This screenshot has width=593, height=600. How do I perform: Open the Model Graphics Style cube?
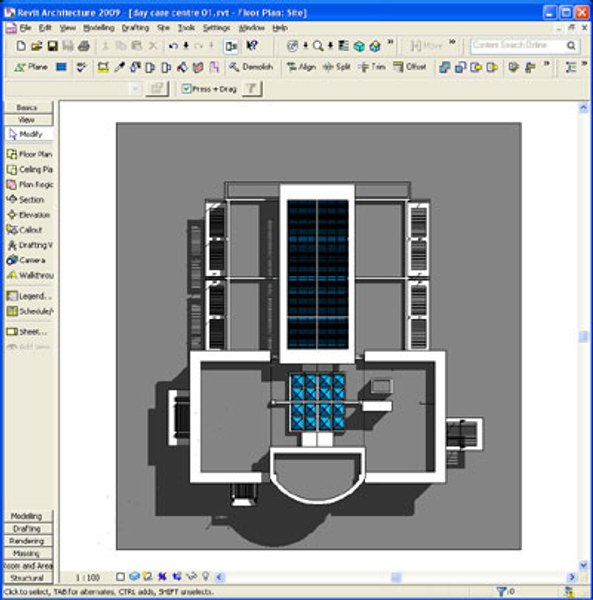coord(134,576)
